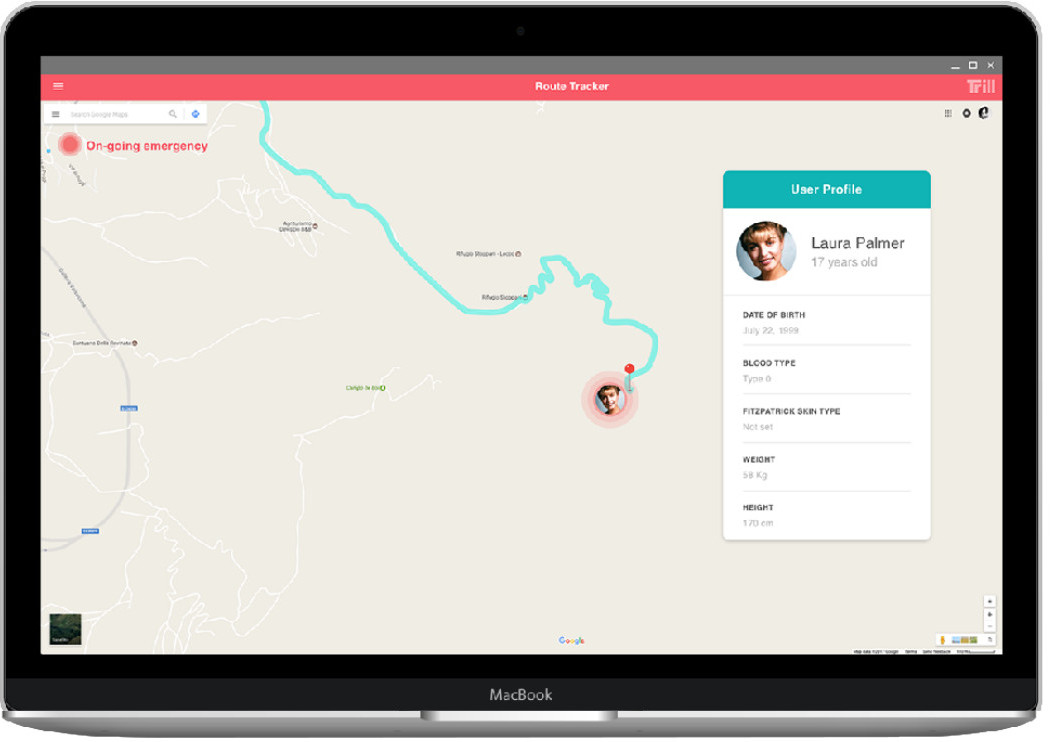1063x742 pixels.
Task: Click the Agriturismo B&B place marker
Action: coord(314,226)
